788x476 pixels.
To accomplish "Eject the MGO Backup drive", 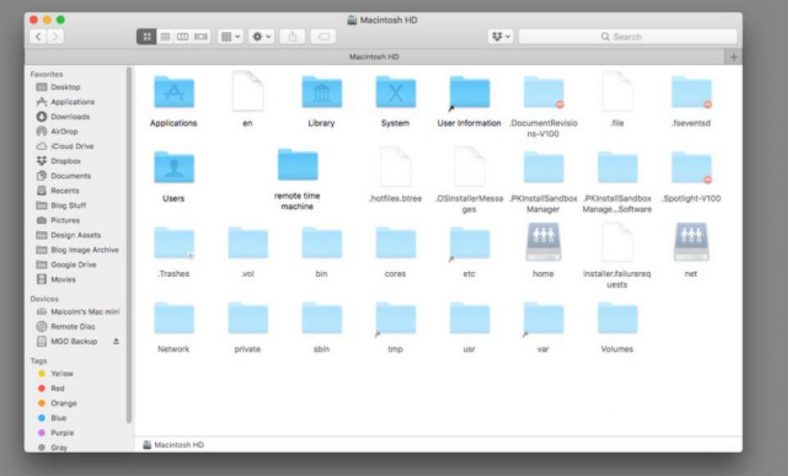I will click(x=116, y=341).
